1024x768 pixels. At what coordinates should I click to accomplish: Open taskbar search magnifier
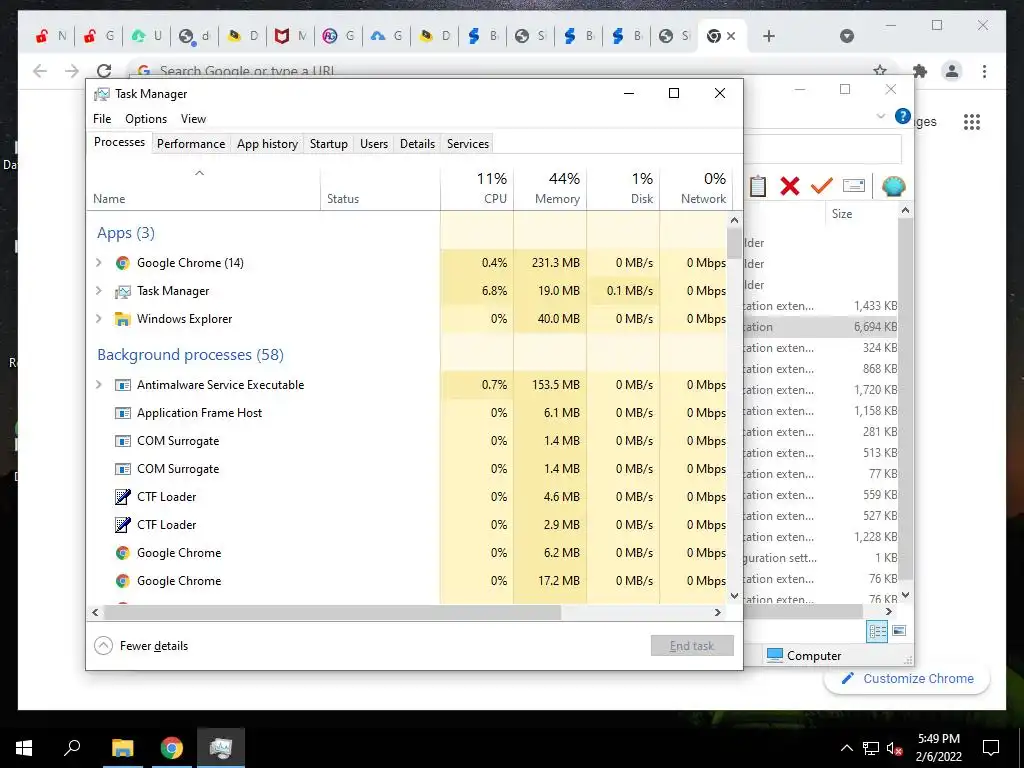pyautogui.click(x=72, y=748)
